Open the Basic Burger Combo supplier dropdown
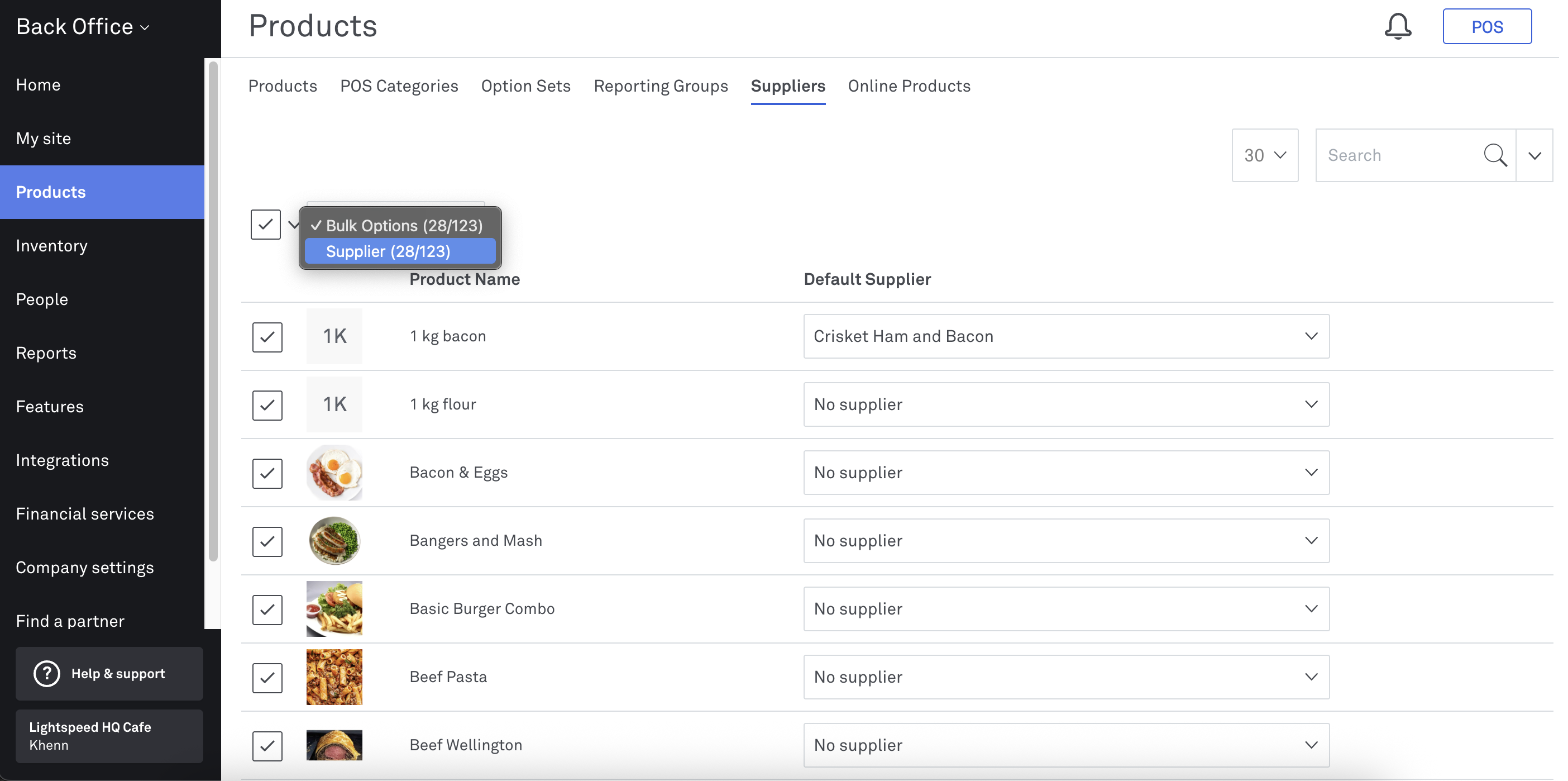The width and height of the screenshot is (1568, 781). click(x=1067, y=609)
